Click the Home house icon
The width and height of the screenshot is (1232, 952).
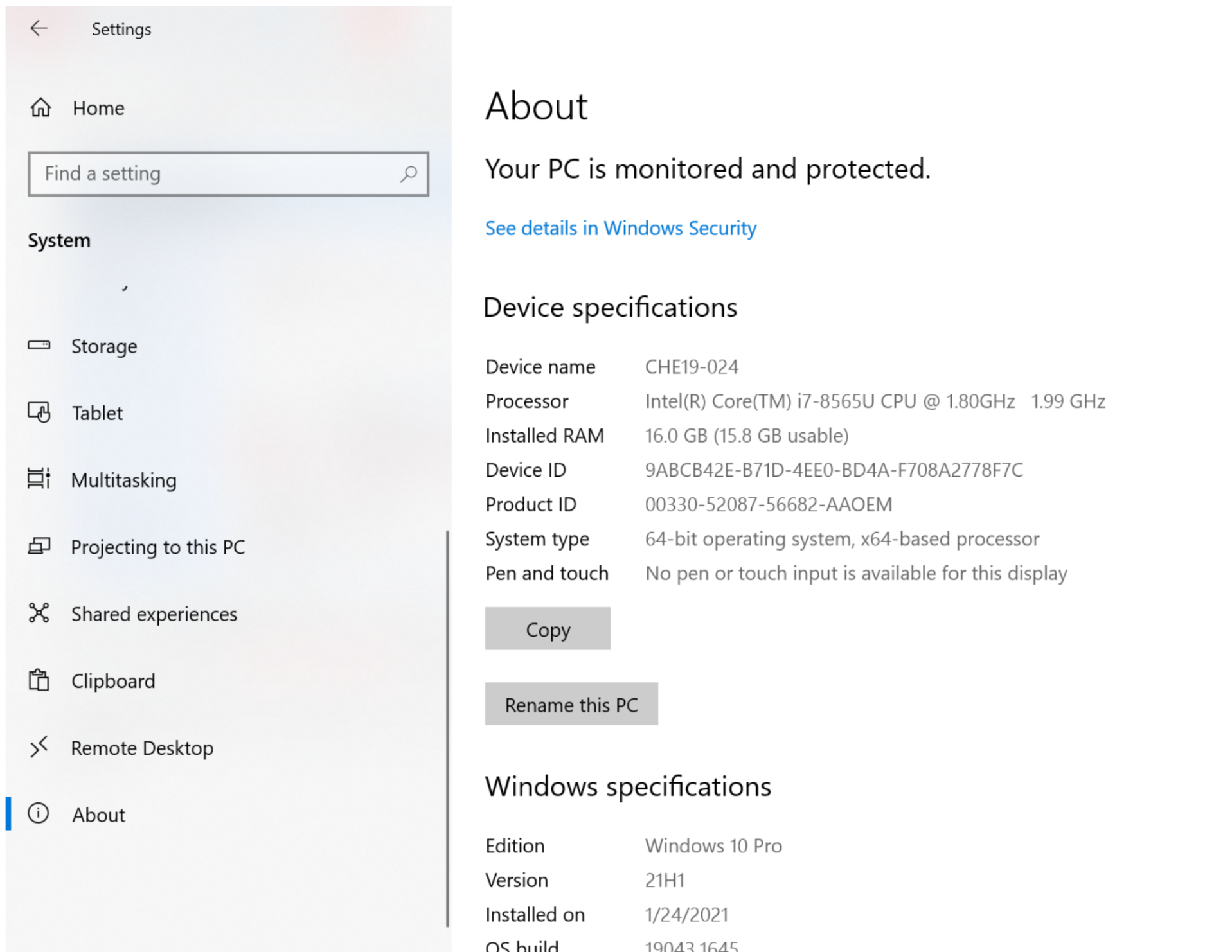coord(40,107)
